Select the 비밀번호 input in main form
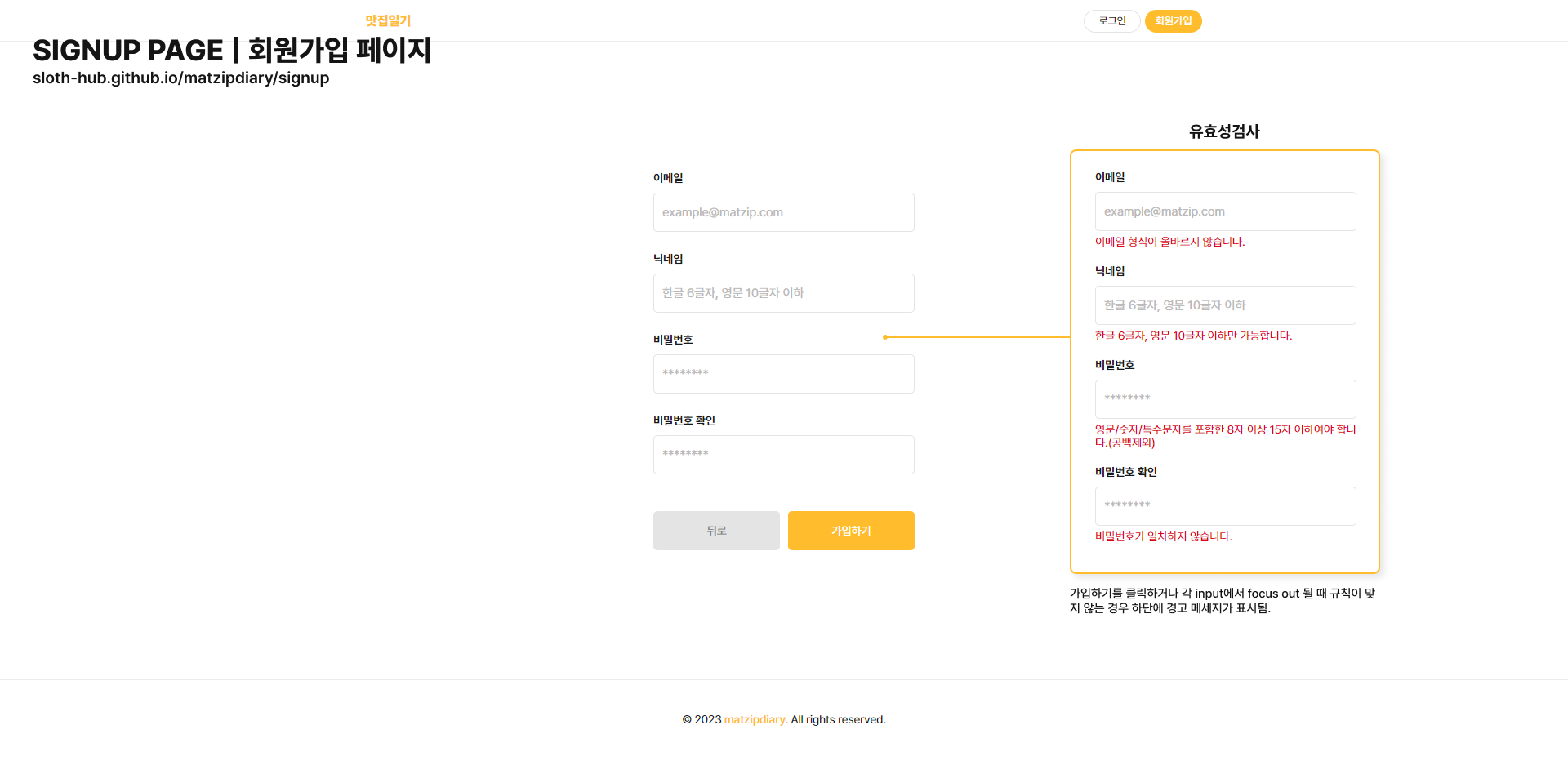This screenshot has height=765, width=1568. (783, 374)
